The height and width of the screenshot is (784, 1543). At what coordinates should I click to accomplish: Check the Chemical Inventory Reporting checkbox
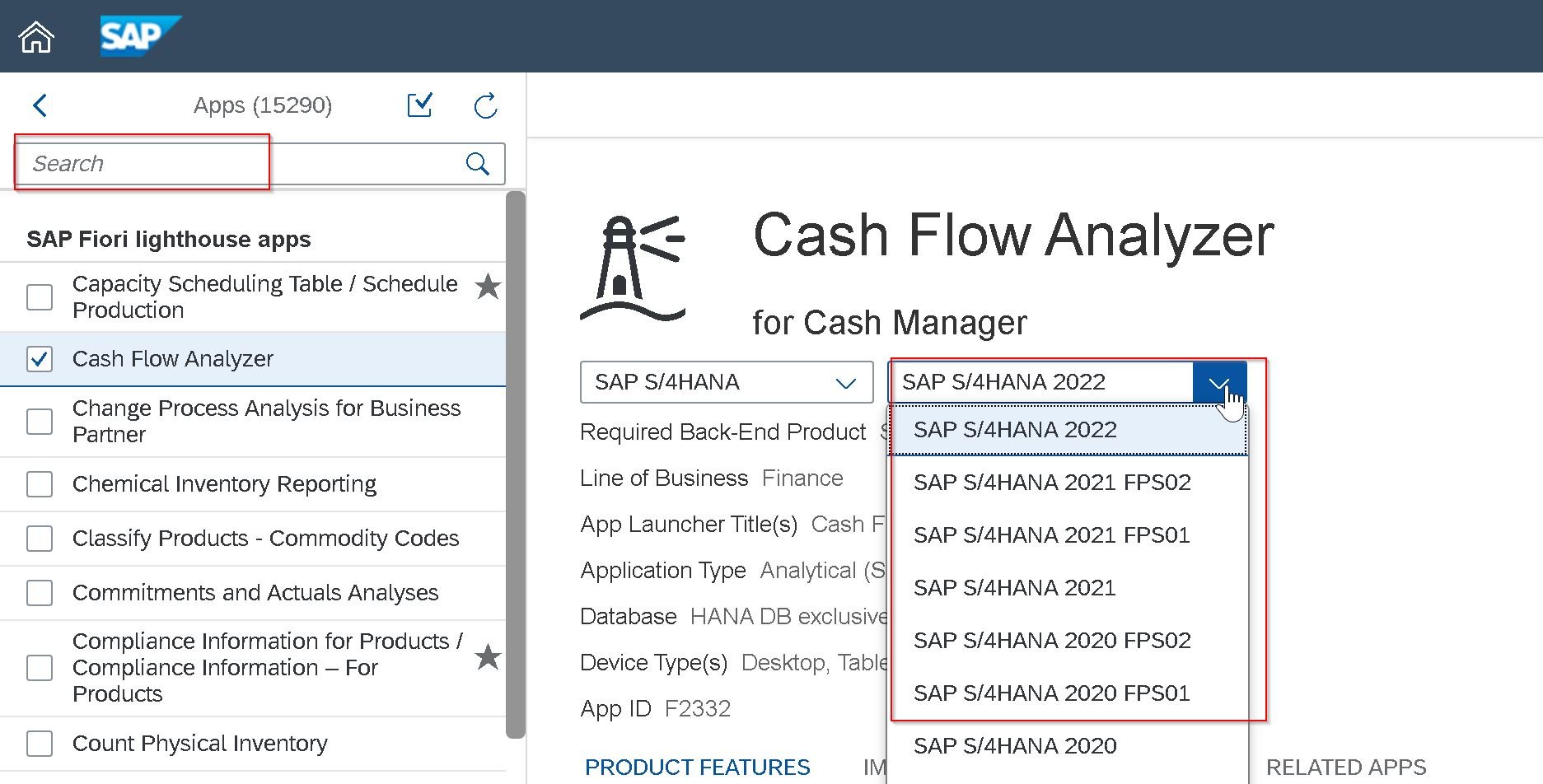(39, 484)
